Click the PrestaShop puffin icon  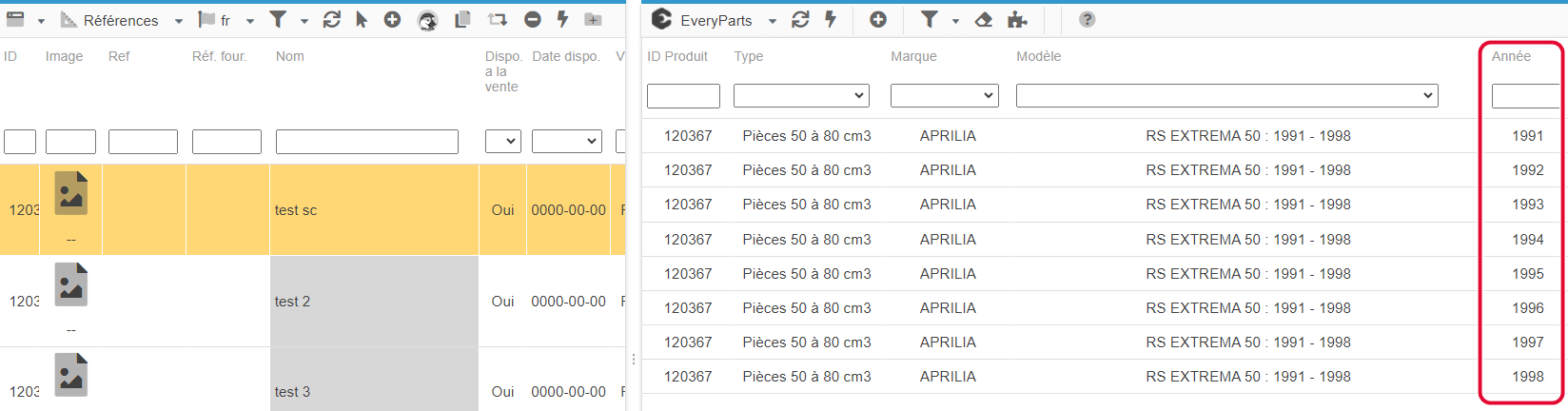428,20
